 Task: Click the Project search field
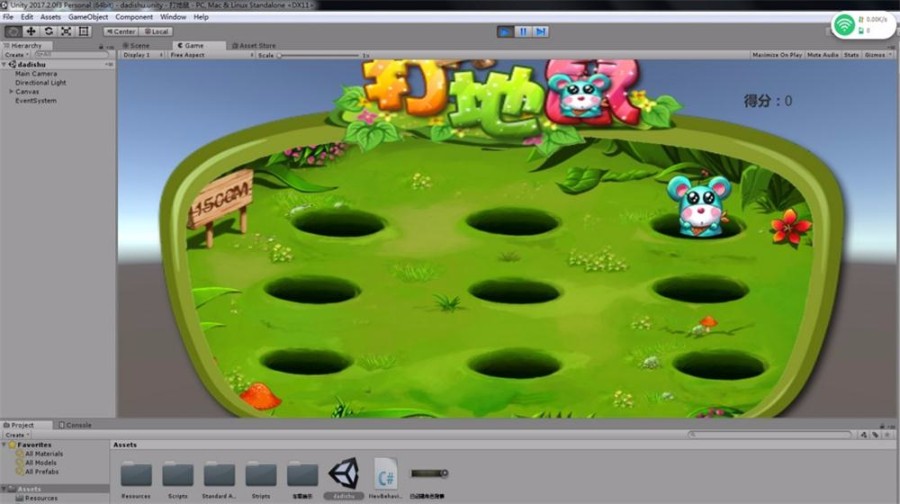pos(769,435)
